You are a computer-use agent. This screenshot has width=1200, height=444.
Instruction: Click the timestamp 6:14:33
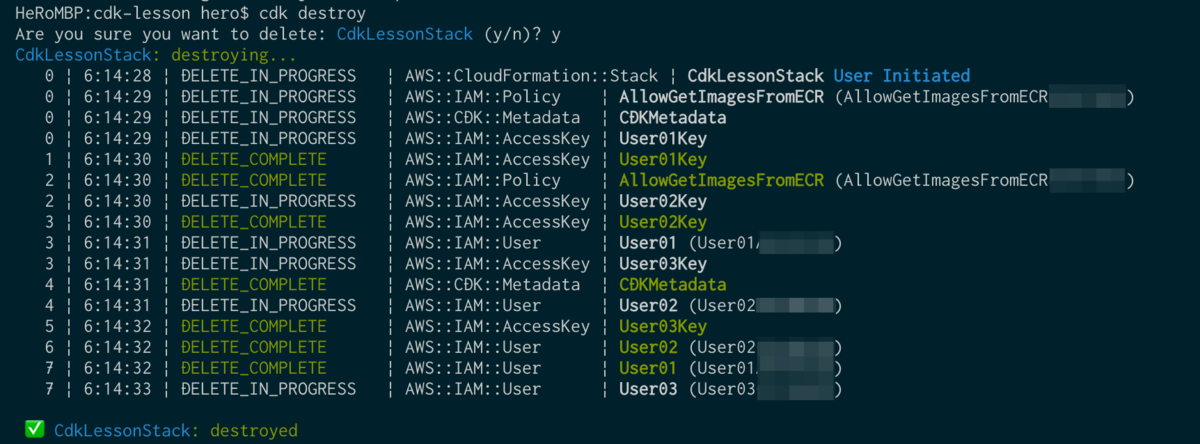[120, 389]
